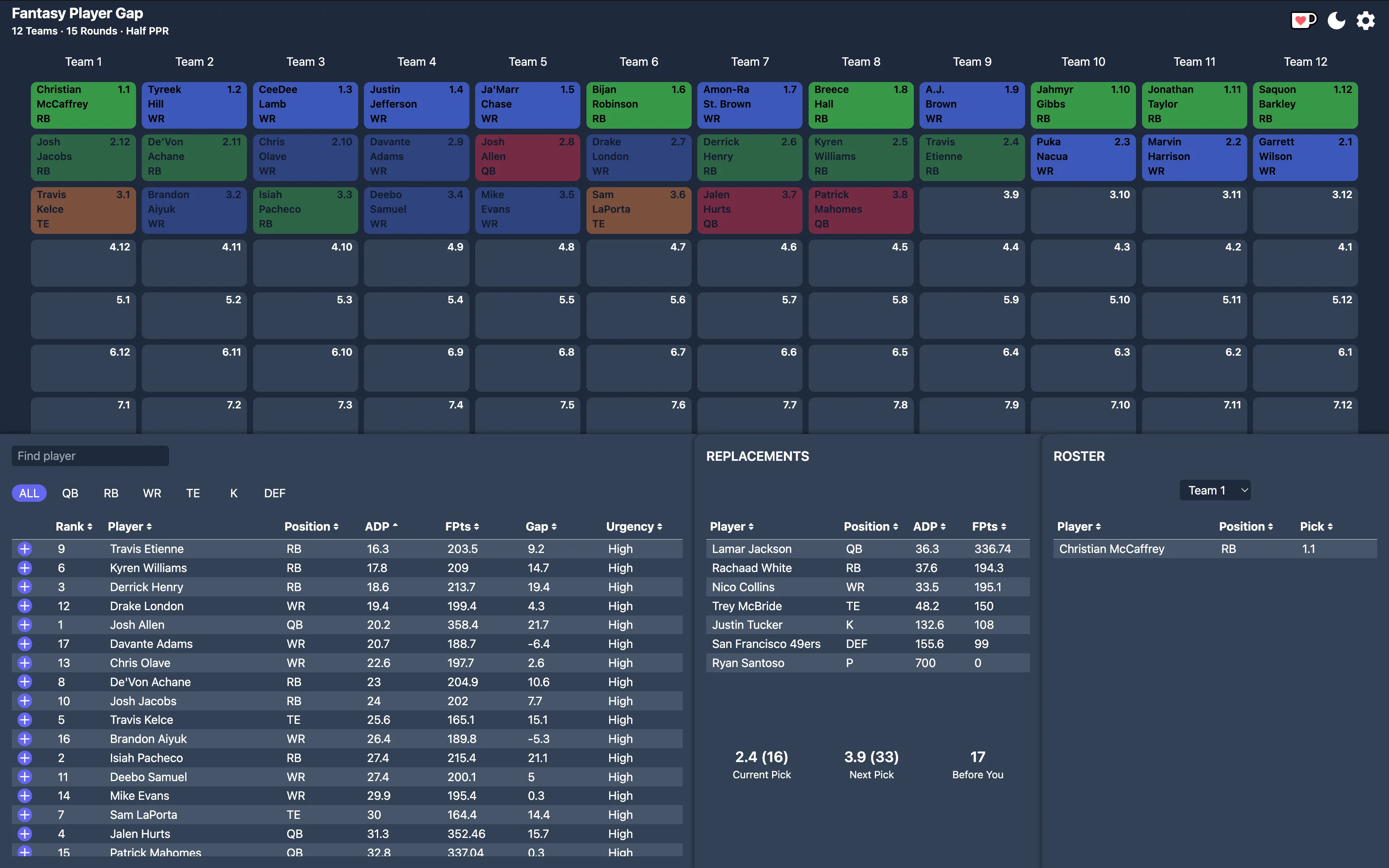The width and height of the screenshot is (1389, 868).
Task: Select the ALL players filter
Action: point(29,492)
